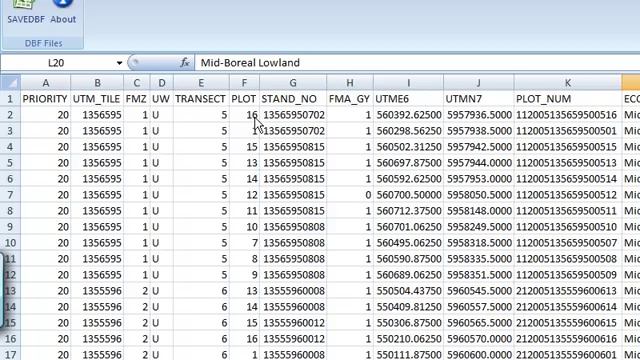The width and height of the screenshot is (640, 360).
Task: Click cell with 13565950815 in row 4
Action: [293, 147]
